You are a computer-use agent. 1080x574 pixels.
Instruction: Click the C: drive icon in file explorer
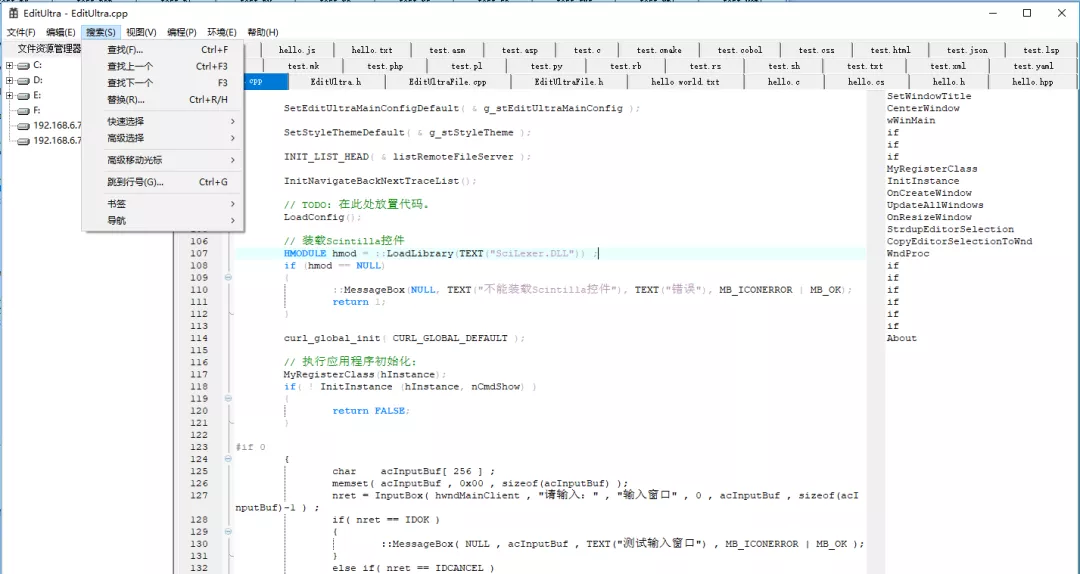pos(23,65)
